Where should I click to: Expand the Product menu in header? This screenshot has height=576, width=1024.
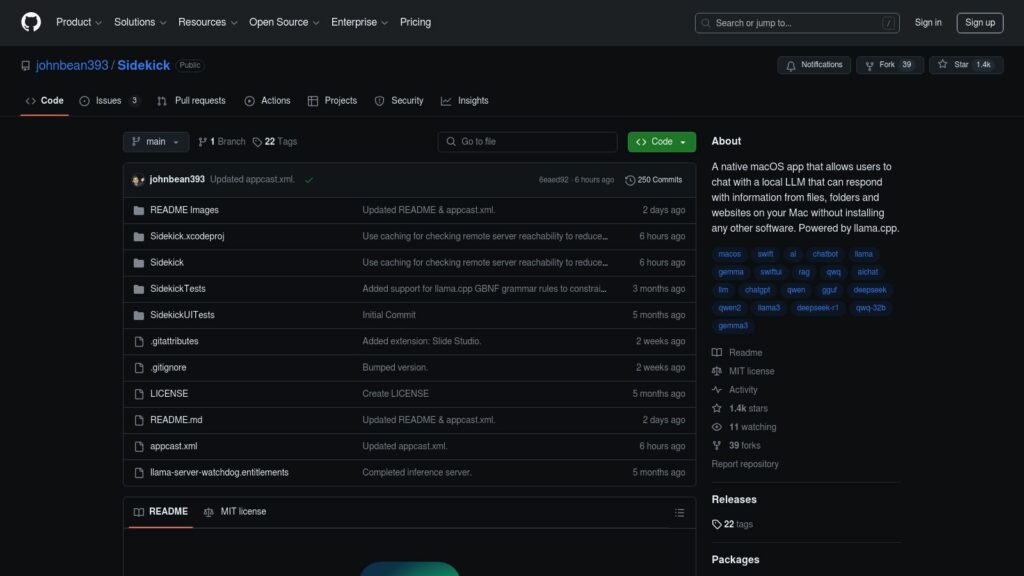79,22
